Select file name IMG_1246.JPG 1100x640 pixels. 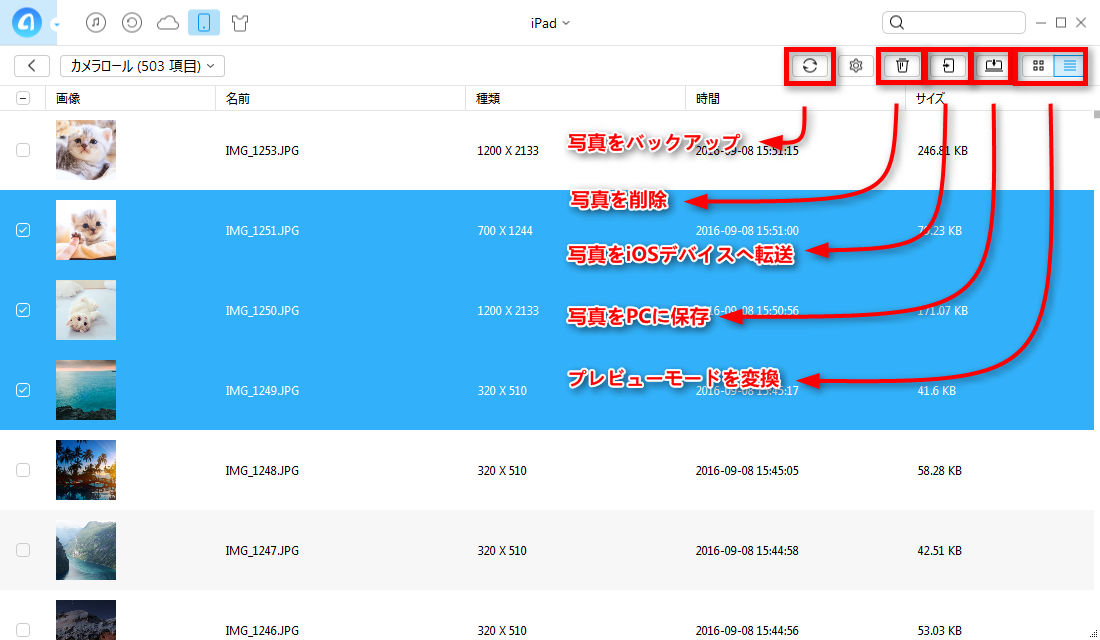point(262,631)
